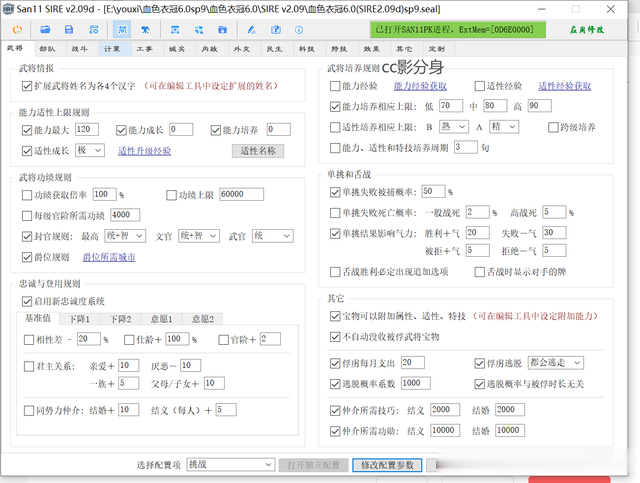Viewport: 640px width, 483px height.
Task: Open the 爵位所需城市 link
Action: click(108, 257)
